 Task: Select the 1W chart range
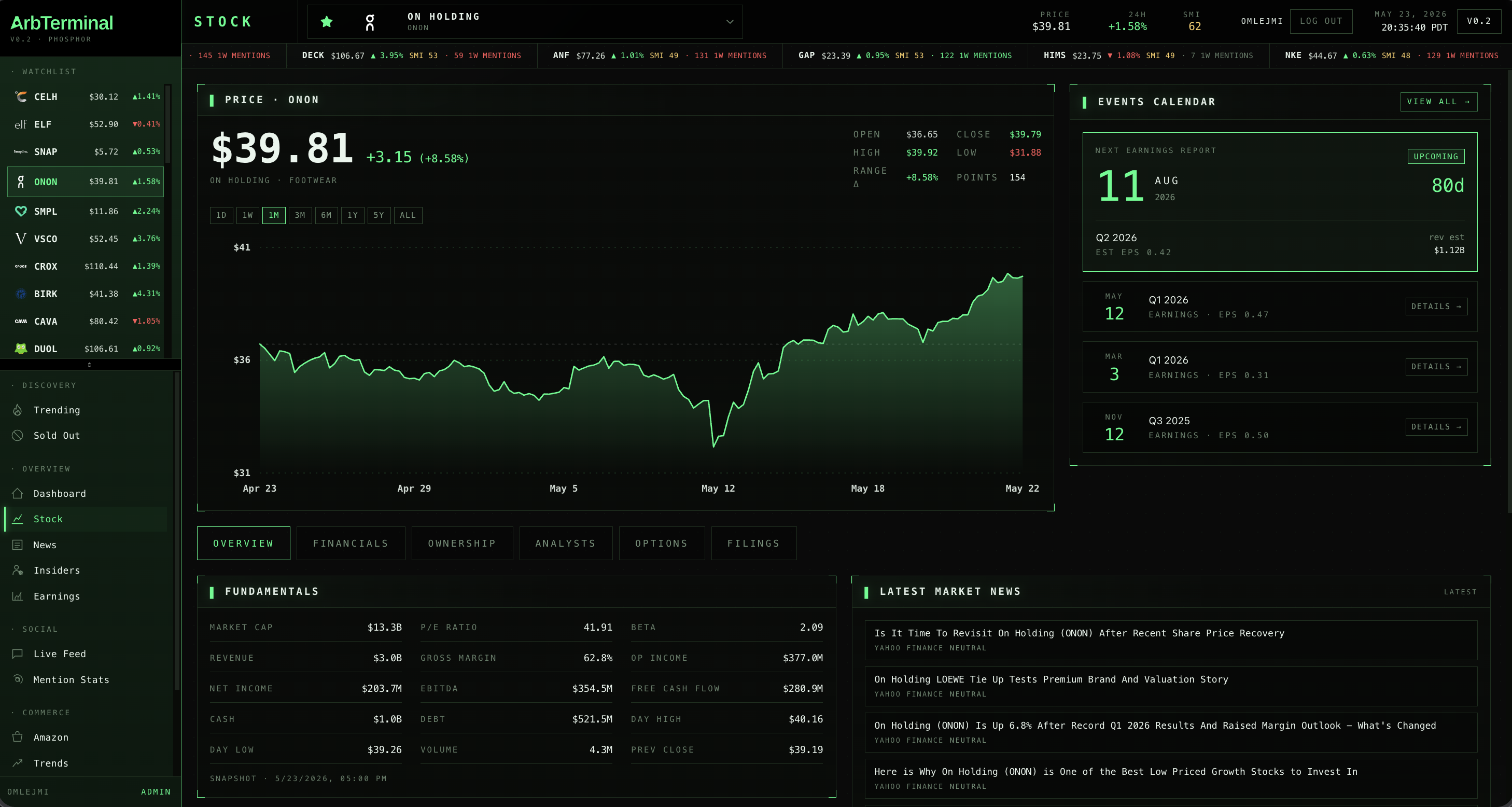pyautogui.click(x=248, y=215)
